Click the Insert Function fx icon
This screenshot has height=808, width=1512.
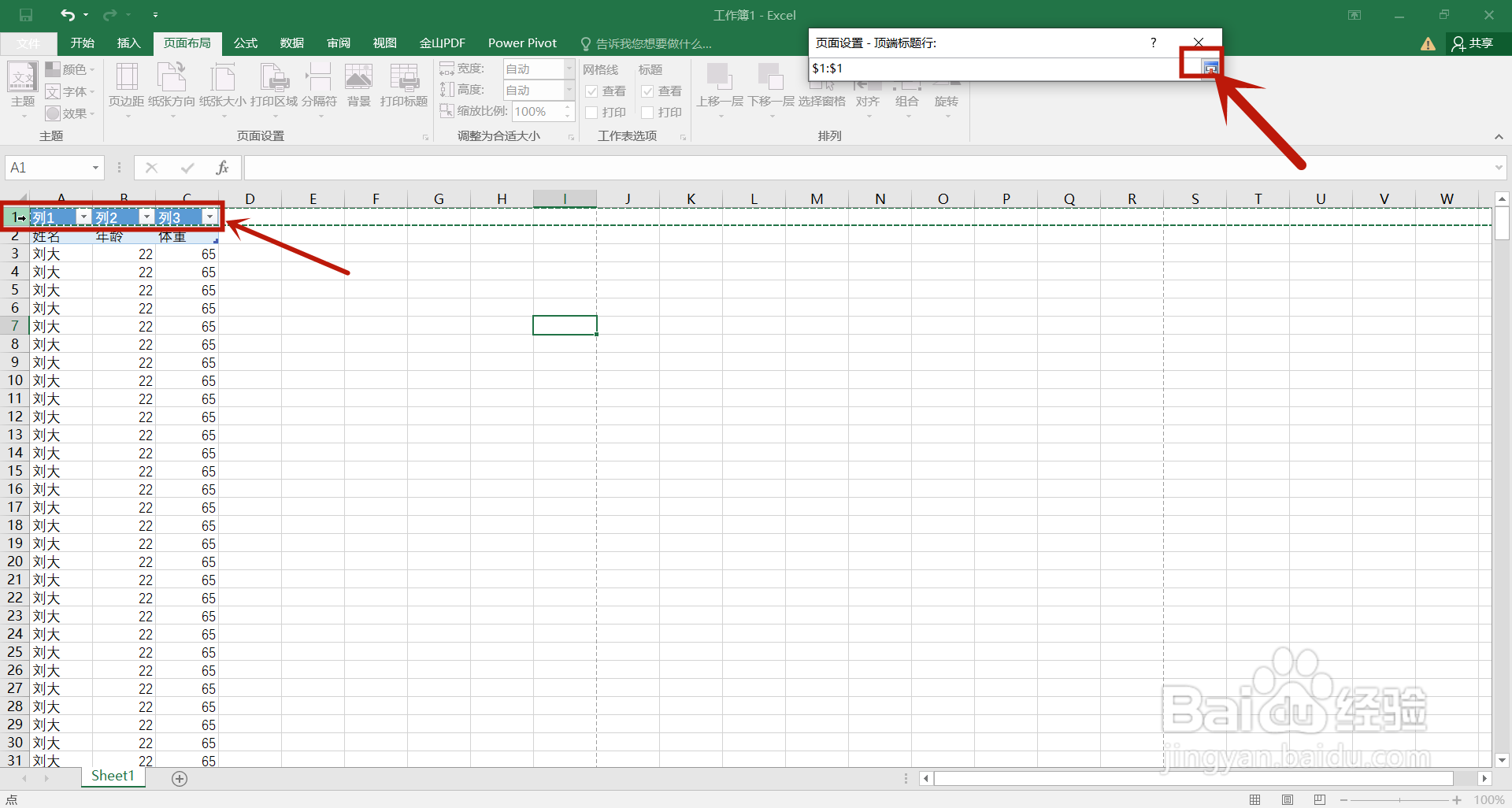click(x=222, y=168)
